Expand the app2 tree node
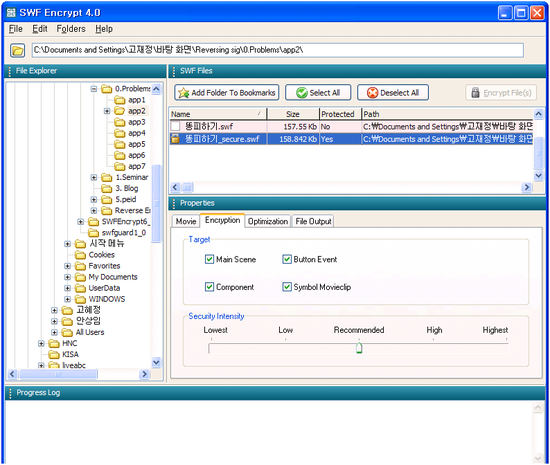The image size is (550, 465). (x=107, y=111)
